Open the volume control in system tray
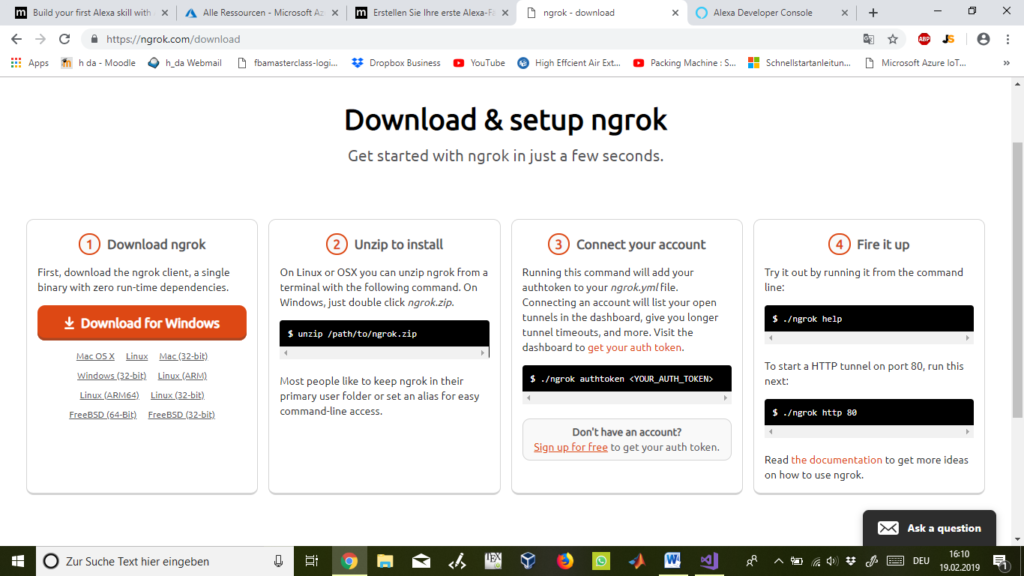 coord(832,561)
